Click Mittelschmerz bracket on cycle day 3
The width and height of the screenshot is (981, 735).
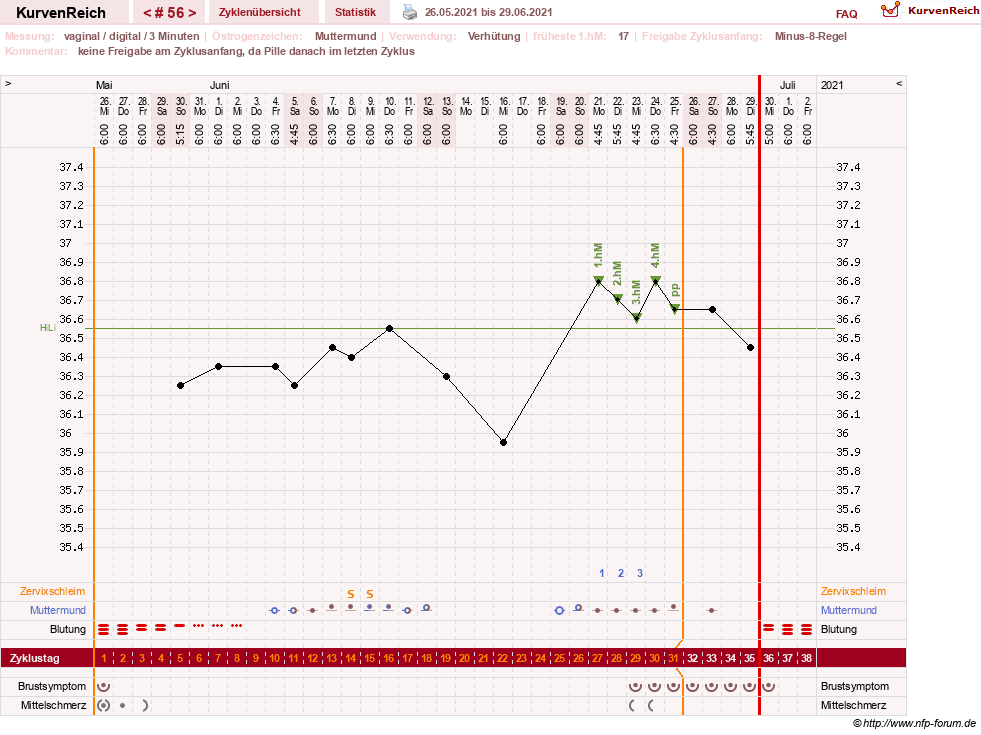coord(145,706)
